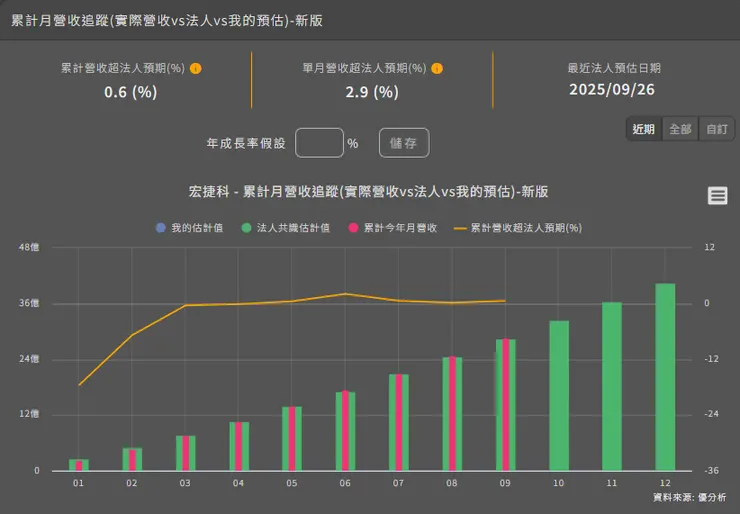Click the 資料來源: 優分析 credit text
Viewport: 740px width, 514px height.
(690, 497)
